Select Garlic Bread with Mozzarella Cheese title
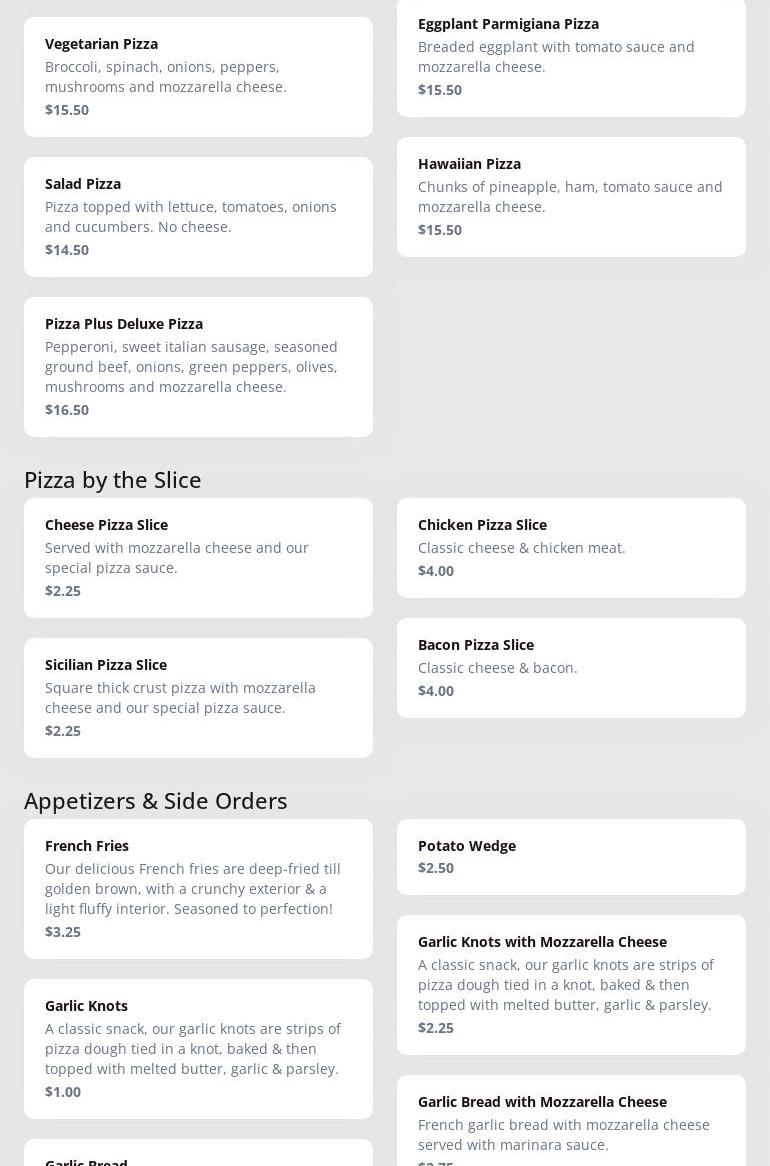Image resolution: width=770 pixels, height=1166 pixels. [542, 1102]
